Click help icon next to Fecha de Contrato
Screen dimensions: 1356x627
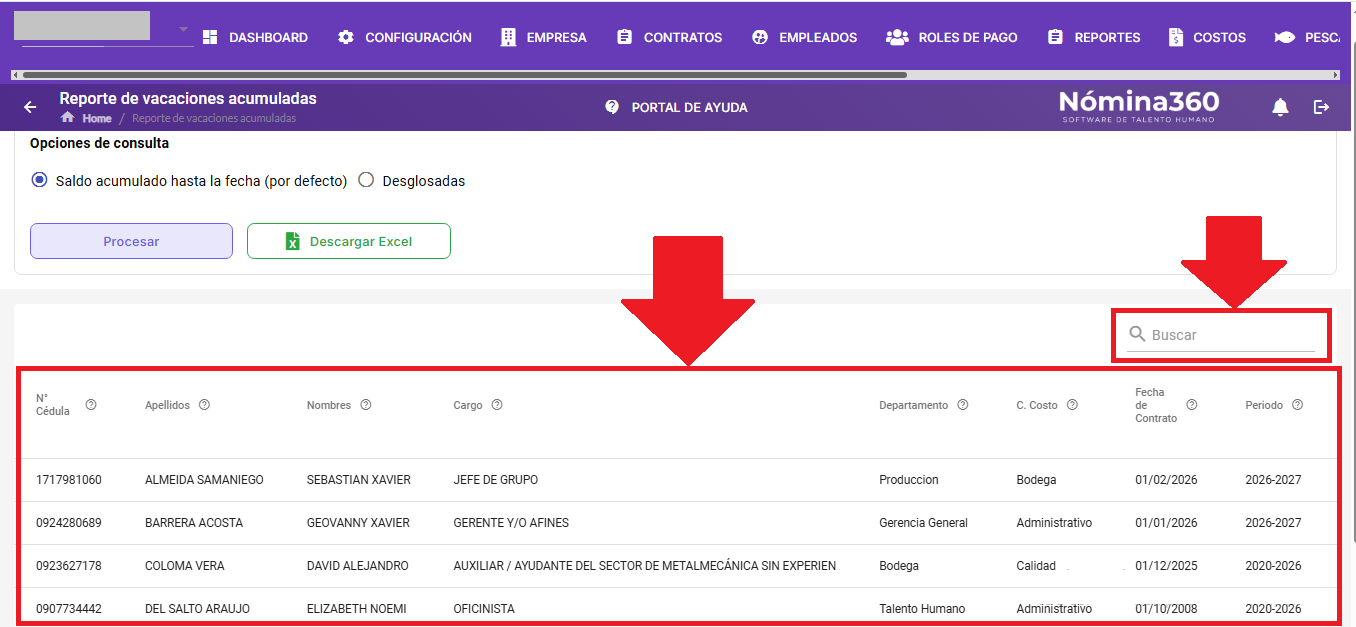(1192, 405)
